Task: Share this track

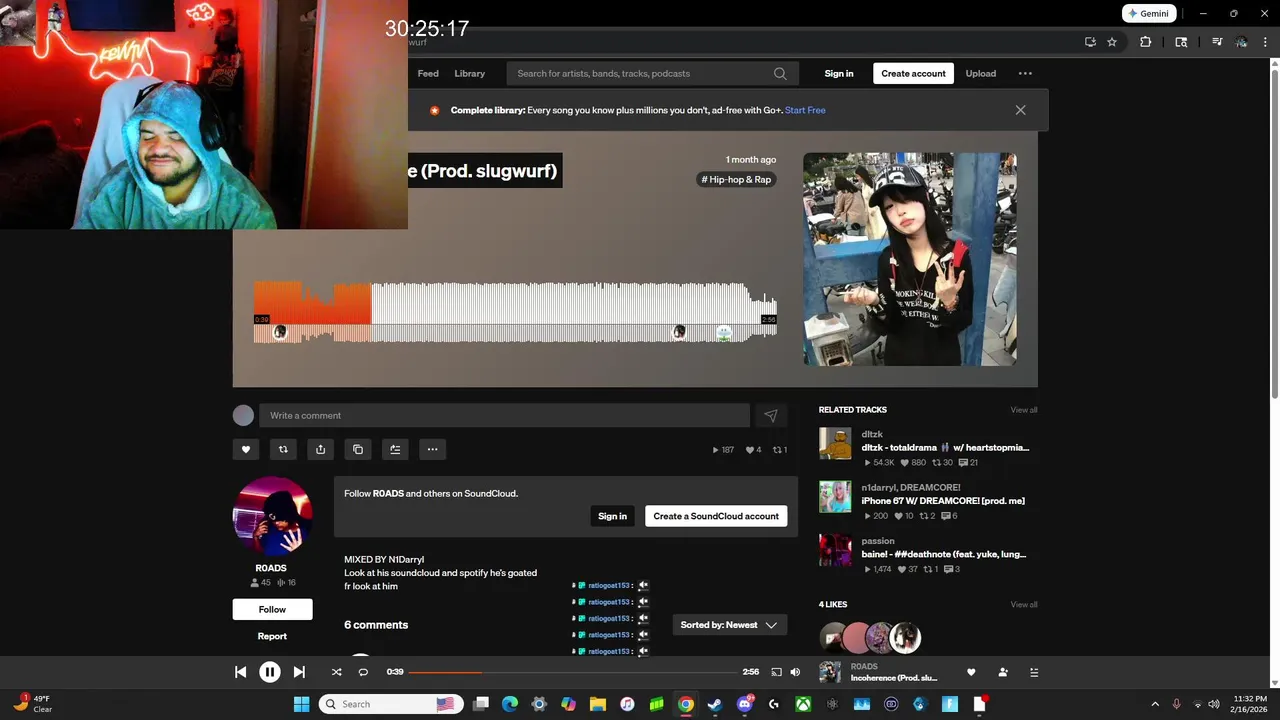Action: point(320,449)
